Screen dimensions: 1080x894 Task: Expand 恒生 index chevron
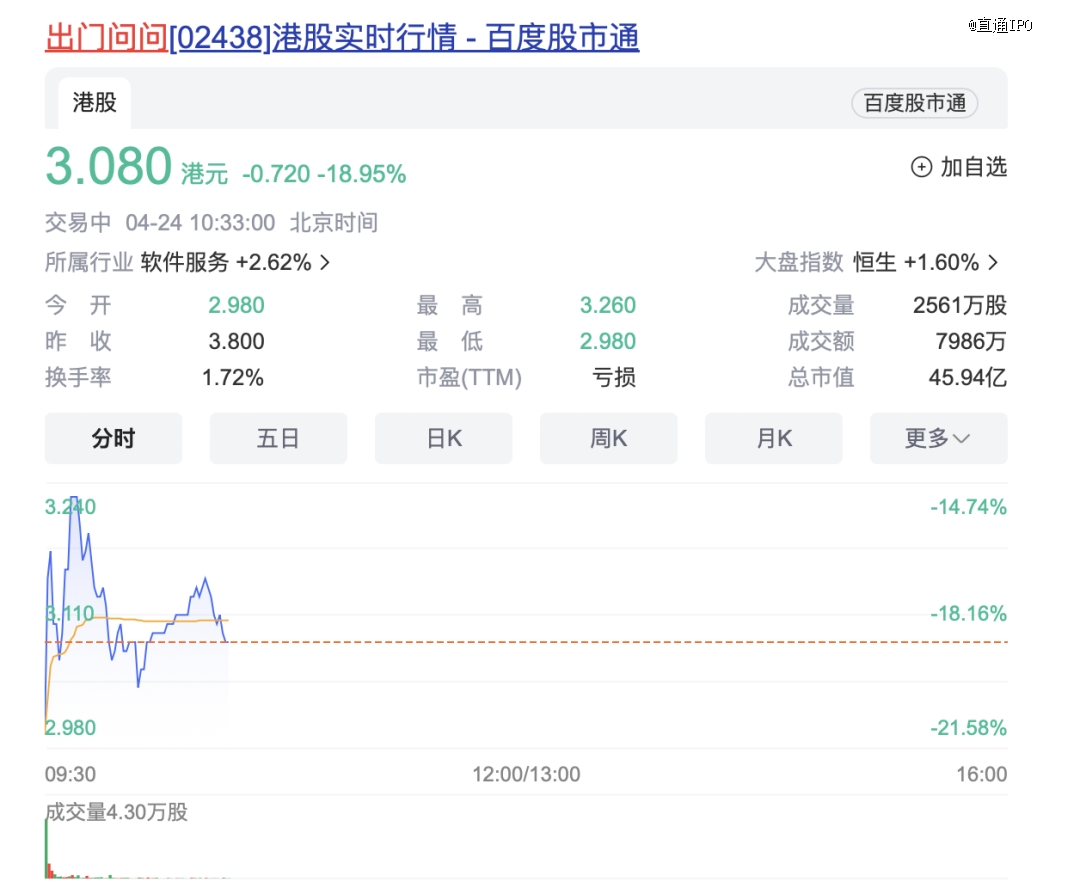pyautogui.click(x=993, y=263)
